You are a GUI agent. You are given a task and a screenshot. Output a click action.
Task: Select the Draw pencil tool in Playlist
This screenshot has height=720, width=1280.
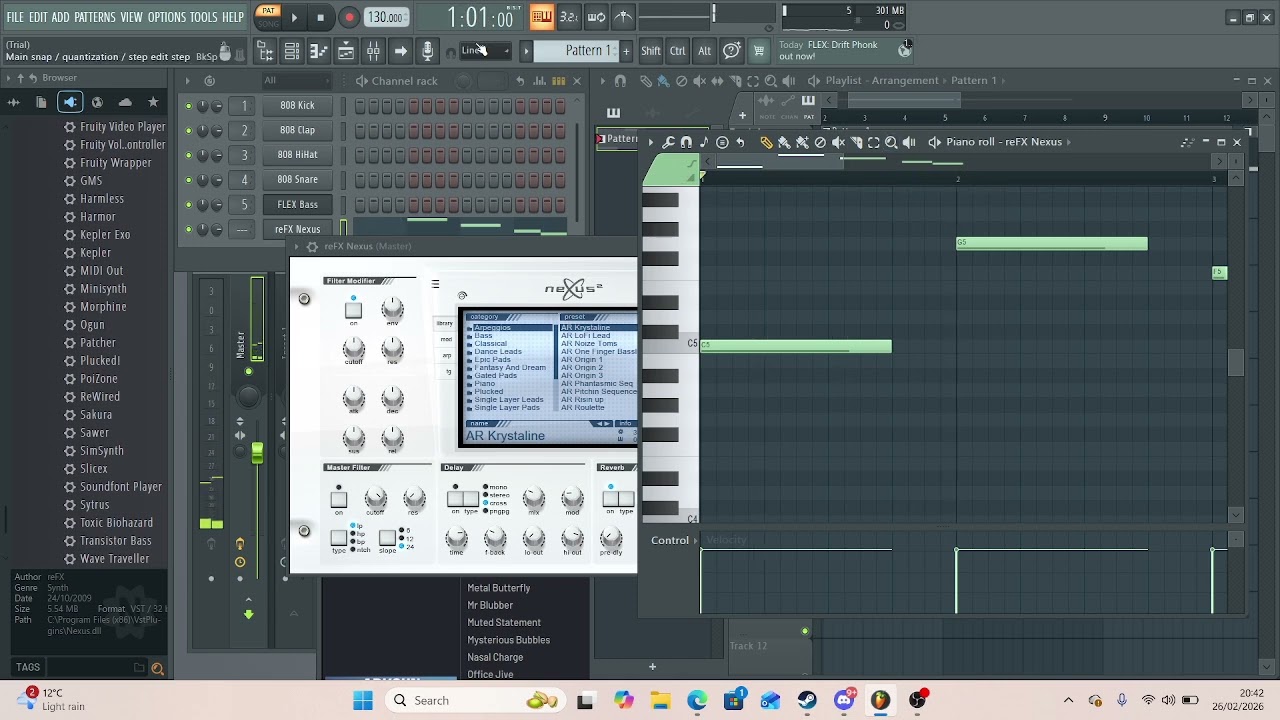pyautogui.click(x=646, y=81)
